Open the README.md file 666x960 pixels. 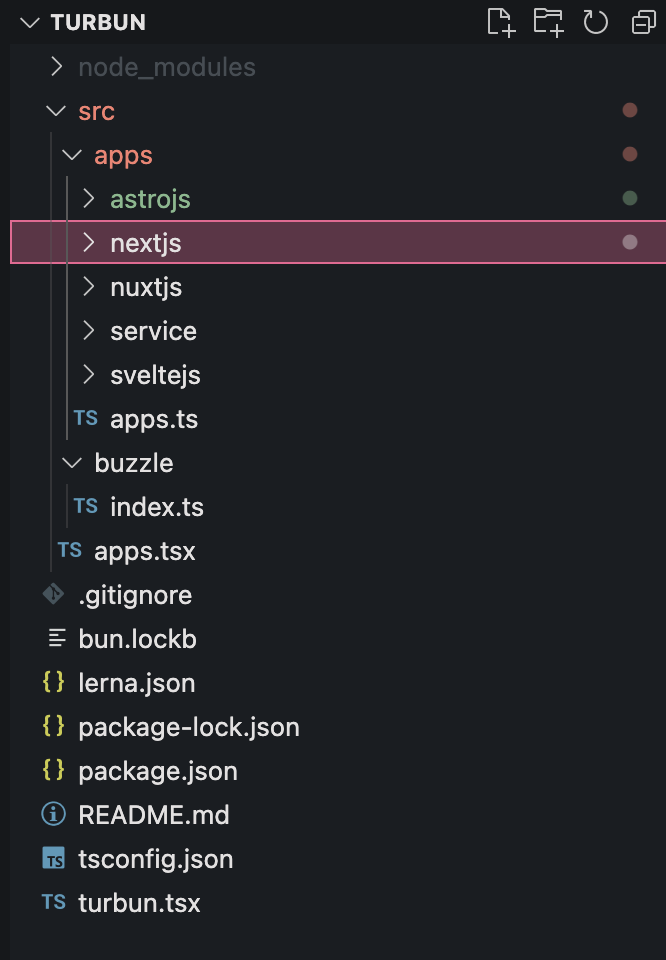tap(154, 816)
